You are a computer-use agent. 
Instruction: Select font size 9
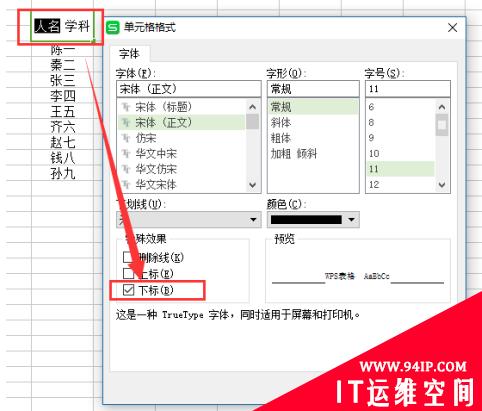[400, 138]
